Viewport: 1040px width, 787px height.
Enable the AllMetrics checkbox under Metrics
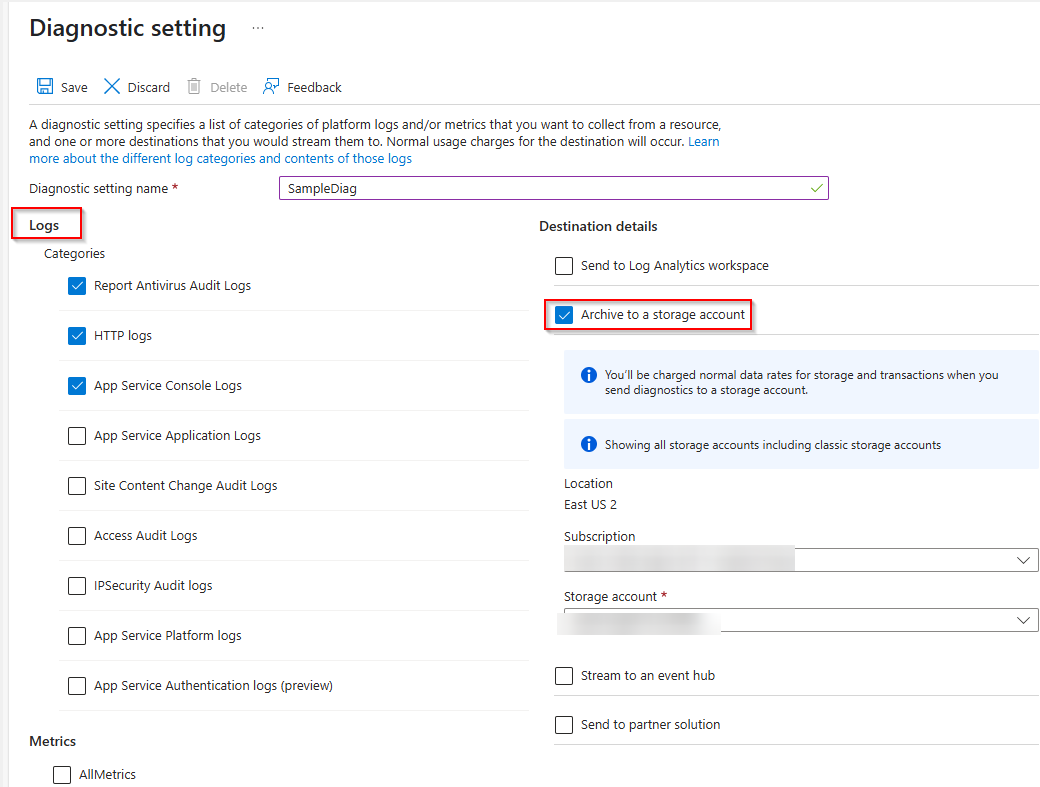(62, 774)
